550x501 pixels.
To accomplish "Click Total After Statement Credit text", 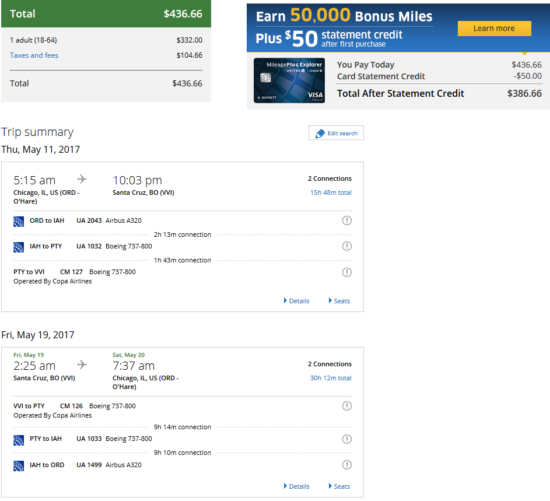I will tap(400, 93).
